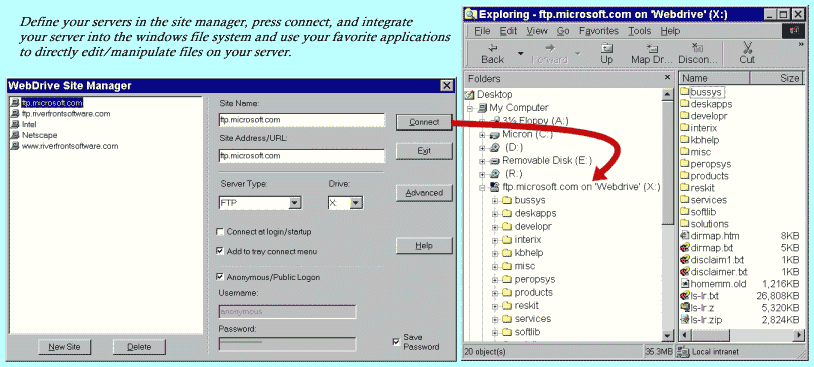Open the Tools menu
The width and height of the screenshot is (814, 367).
tap(640, 31)
